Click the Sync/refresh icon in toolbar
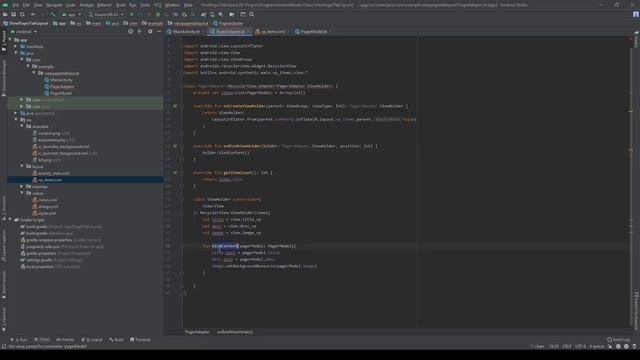Viewport: 640px width, 360px height. [x=22, y=14]
